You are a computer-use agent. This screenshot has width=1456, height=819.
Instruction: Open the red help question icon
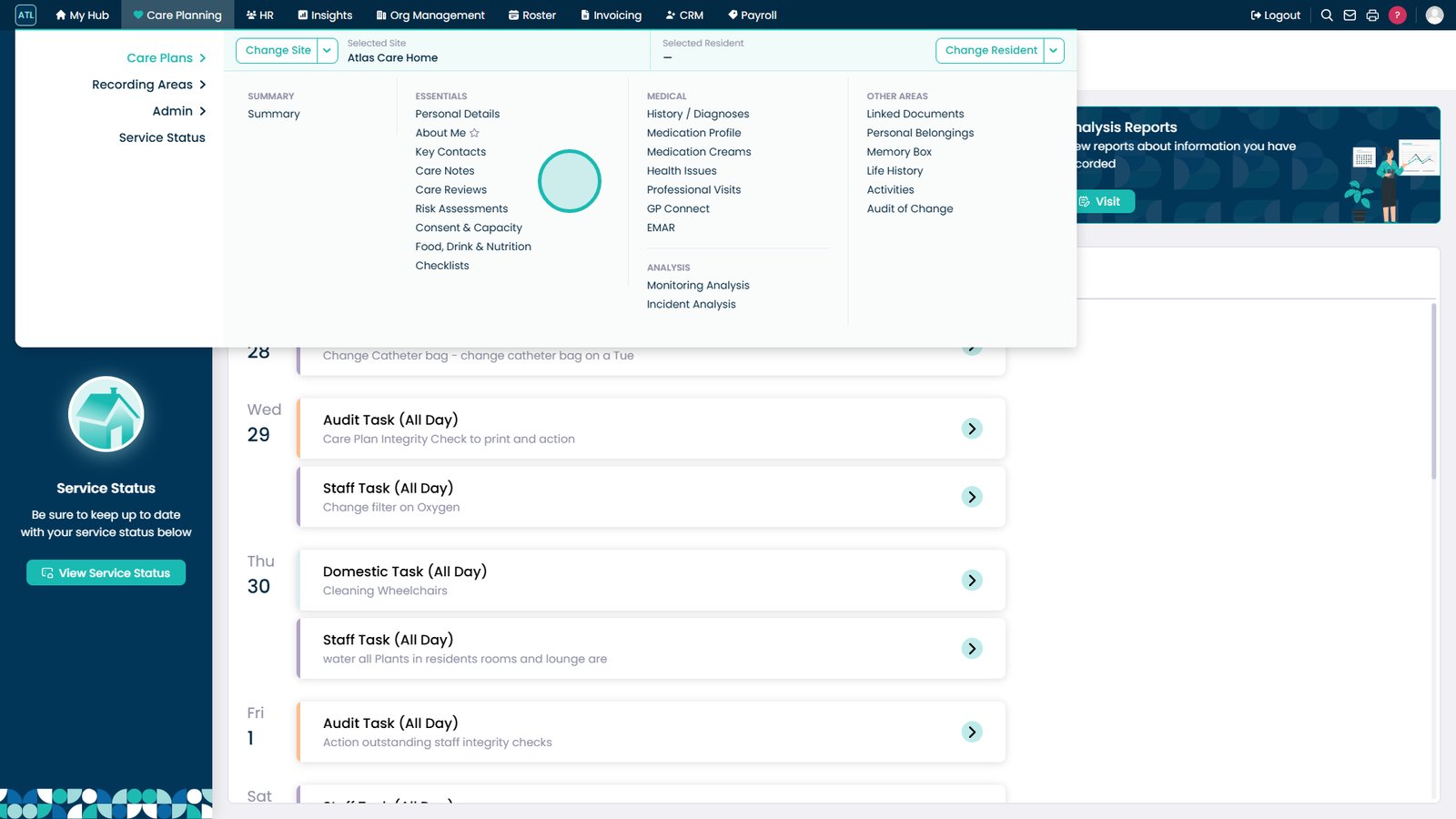tap(1398, 15)
